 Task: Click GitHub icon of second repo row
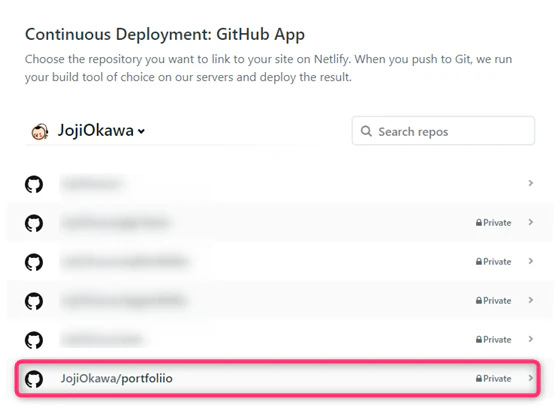click(34, 223)
